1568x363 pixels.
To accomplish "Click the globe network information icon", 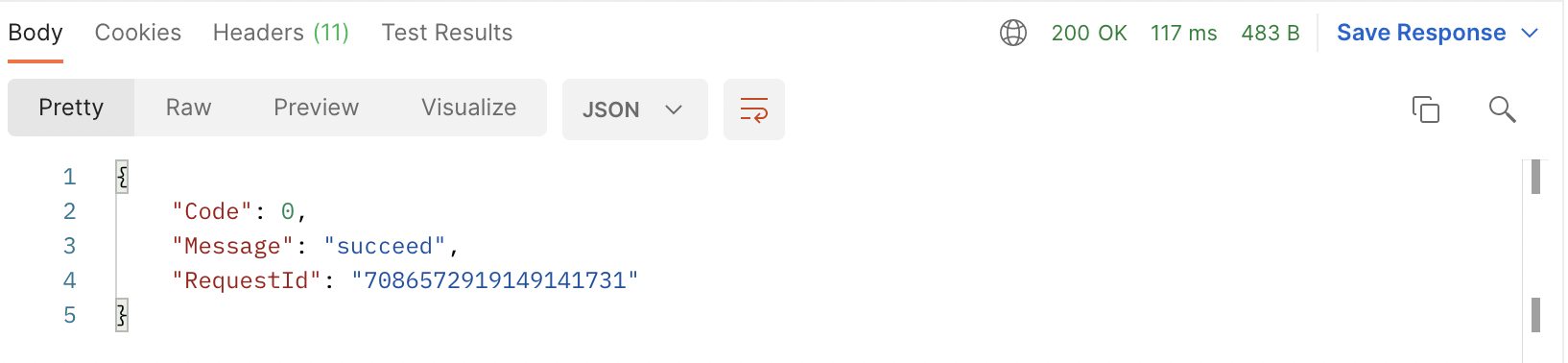I will click(1013, 33).
